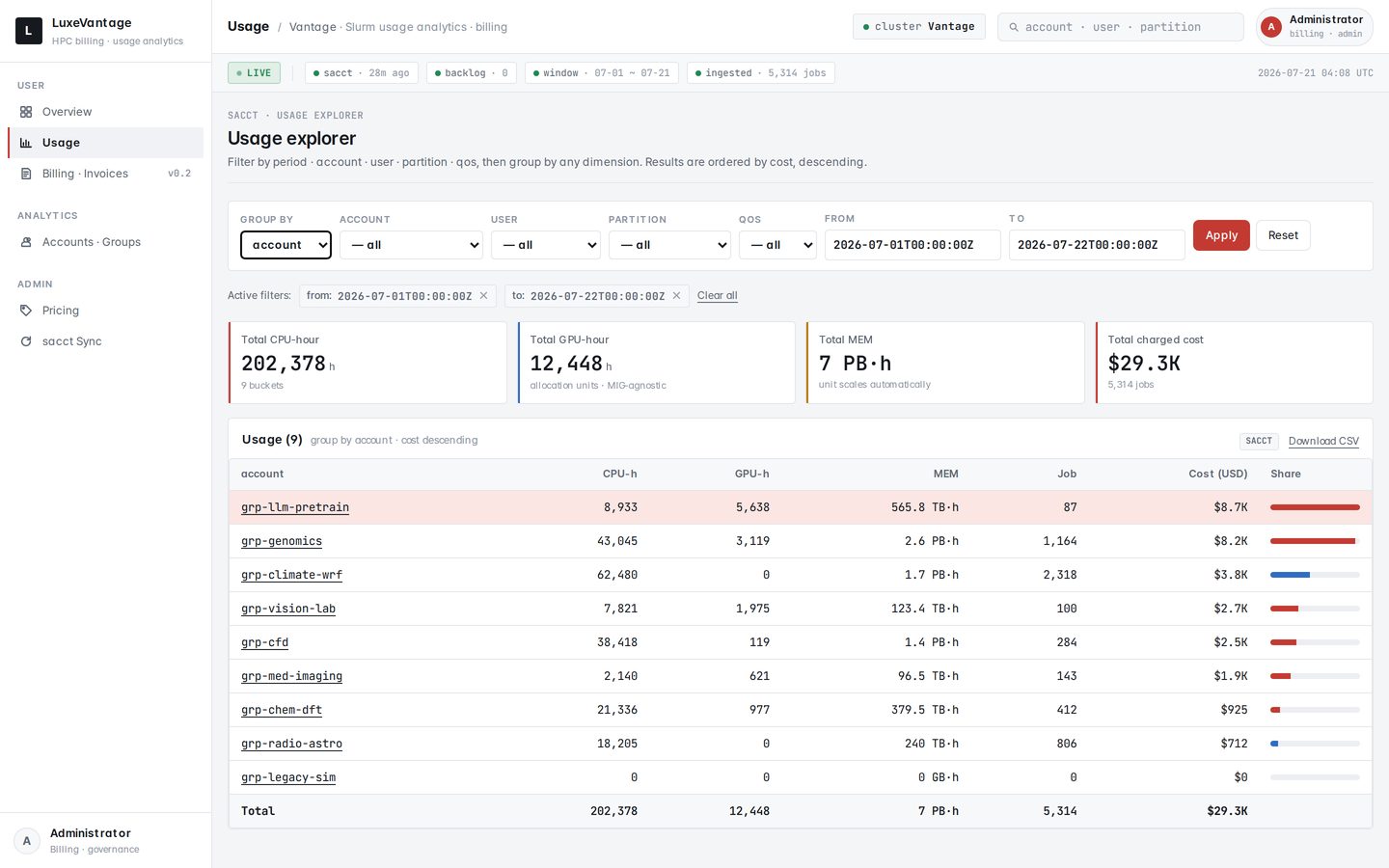The image size is (1389, 868).
Task: Open the Group By dropdown
Action: coord(286,245)
